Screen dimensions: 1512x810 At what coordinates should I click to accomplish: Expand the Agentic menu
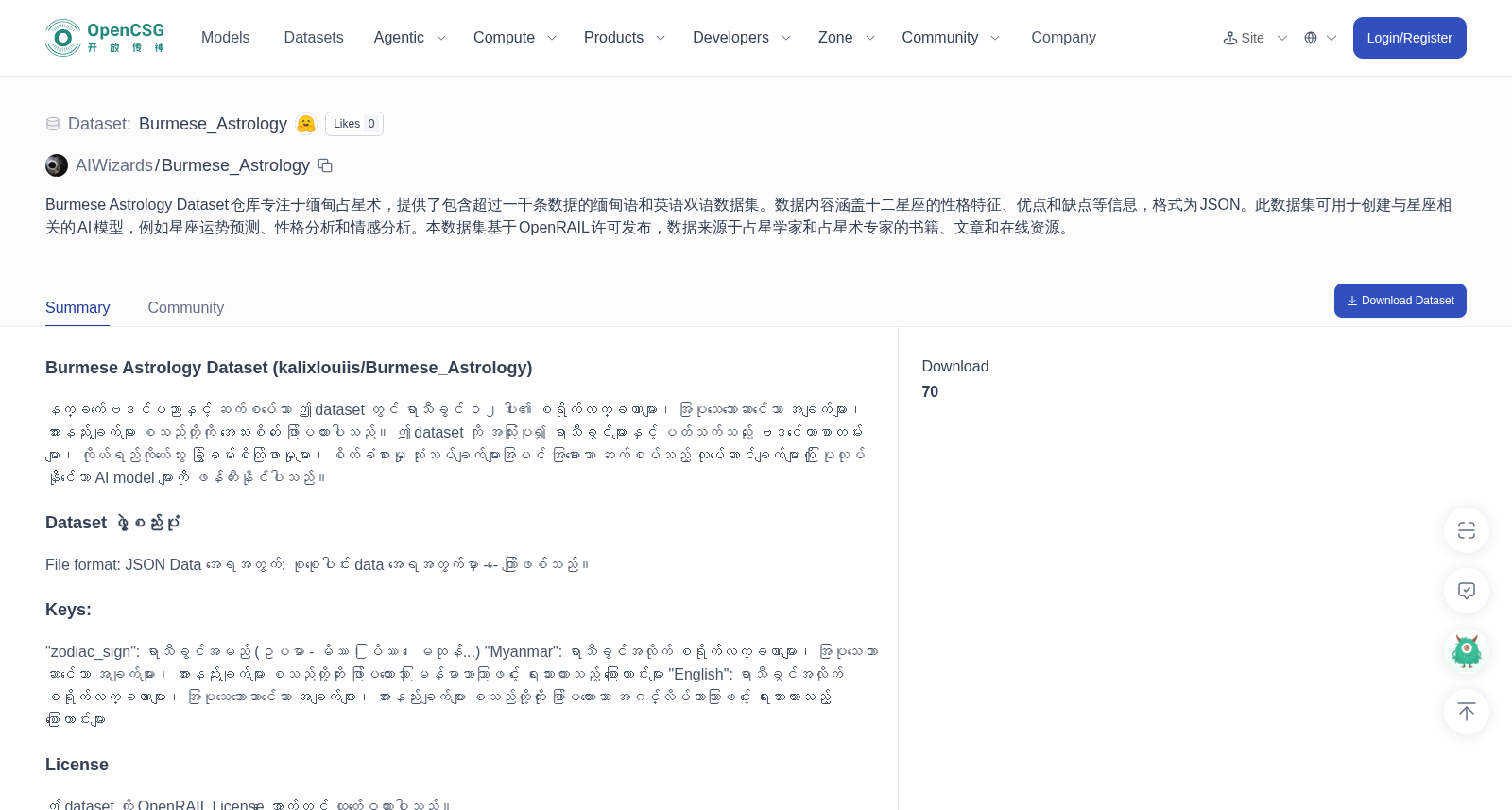410,38
